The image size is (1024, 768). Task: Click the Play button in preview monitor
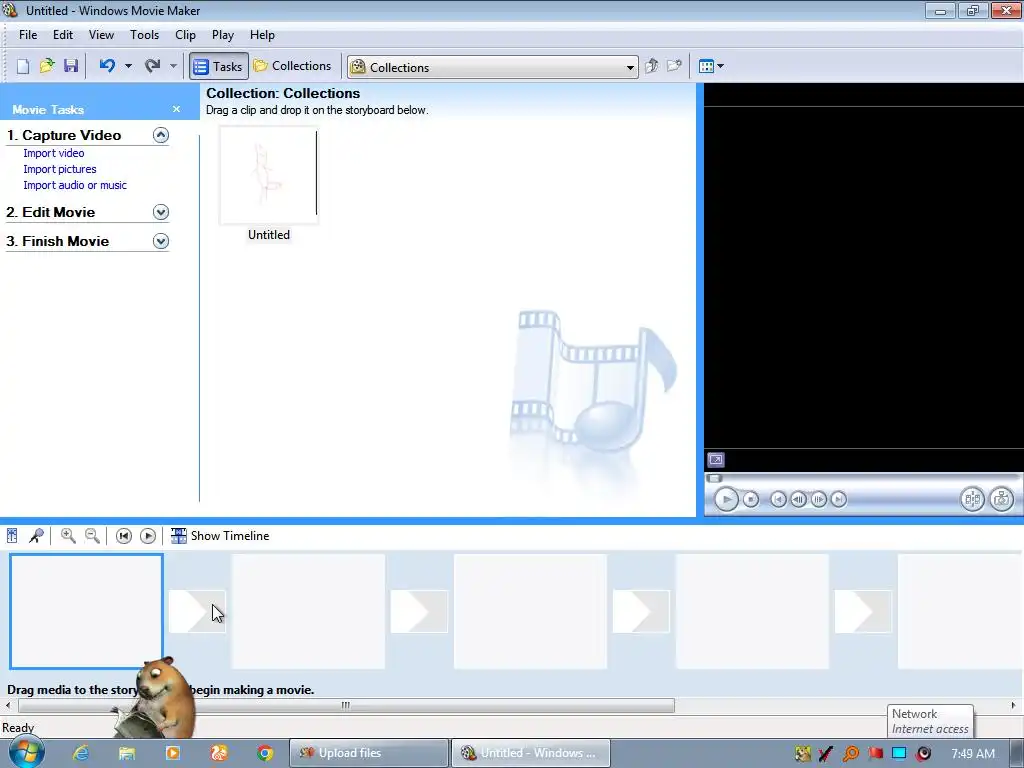(726, 500)
